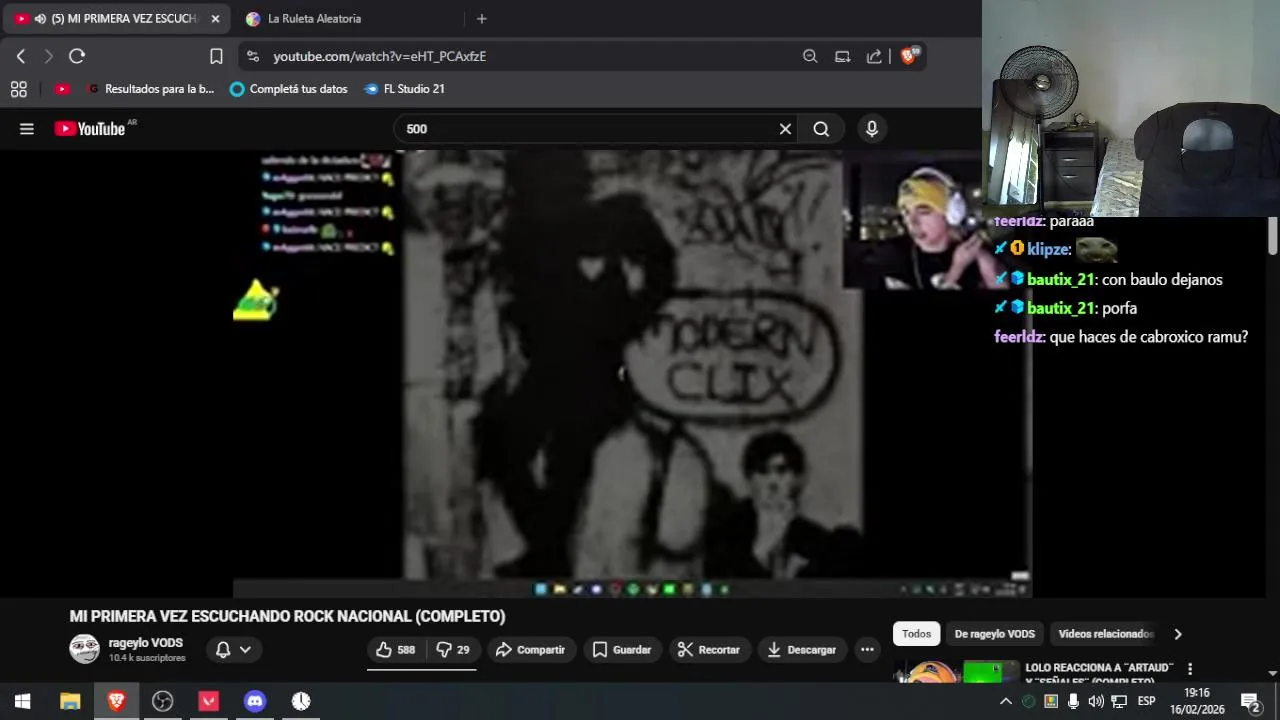Image resolution: width=1280 pixels, height=720 pixels.
Task: Click Compartir button
Action: click(x=531, y=650)
